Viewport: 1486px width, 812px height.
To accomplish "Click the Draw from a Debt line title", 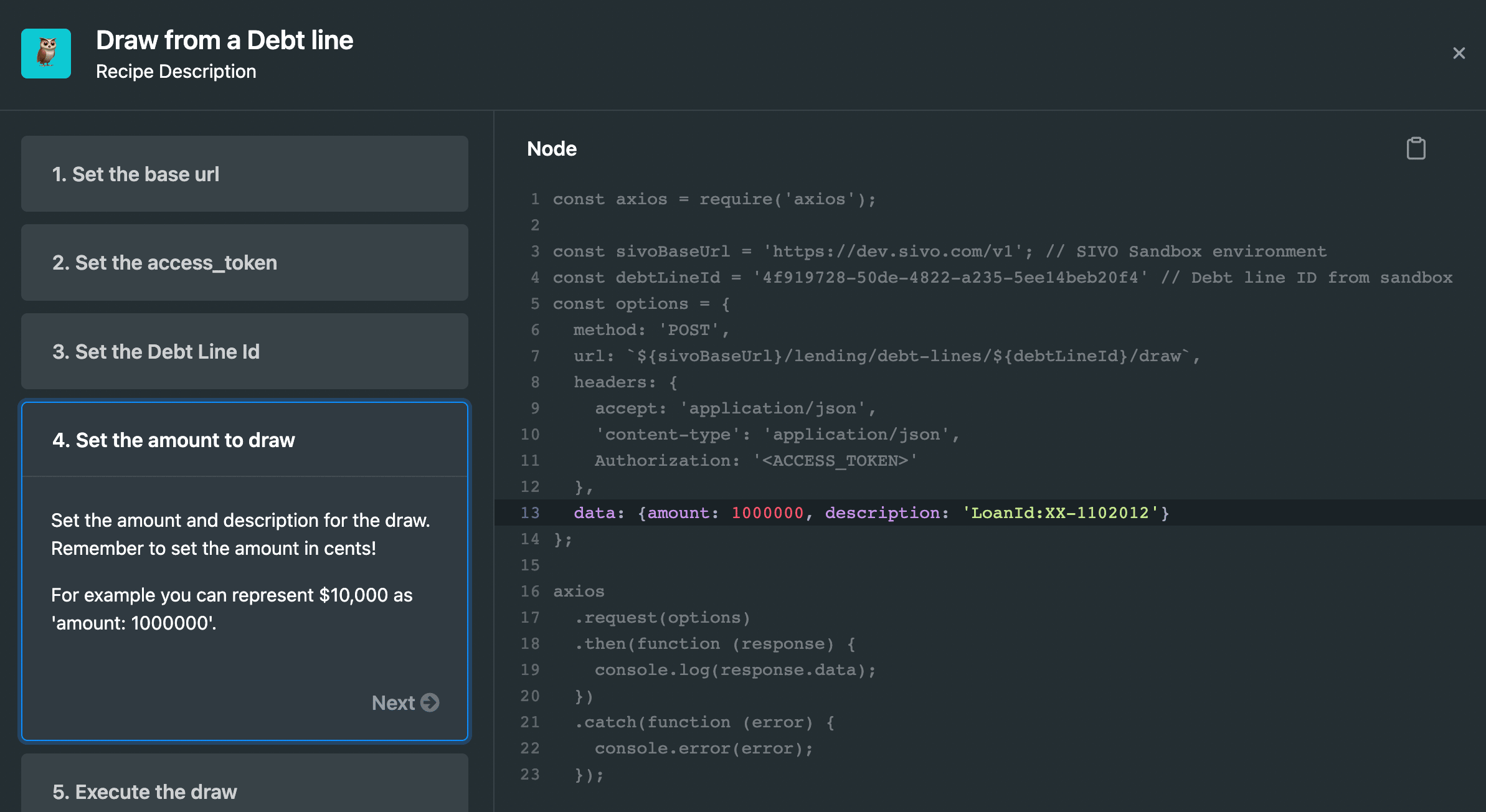I will coord(224,40).
